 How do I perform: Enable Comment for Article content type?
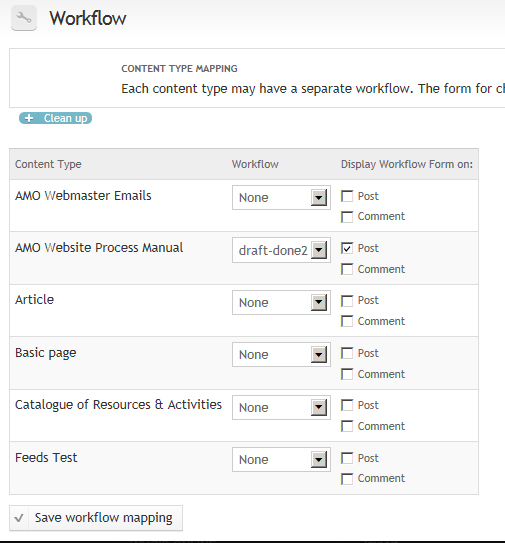(x=347, y=321)
